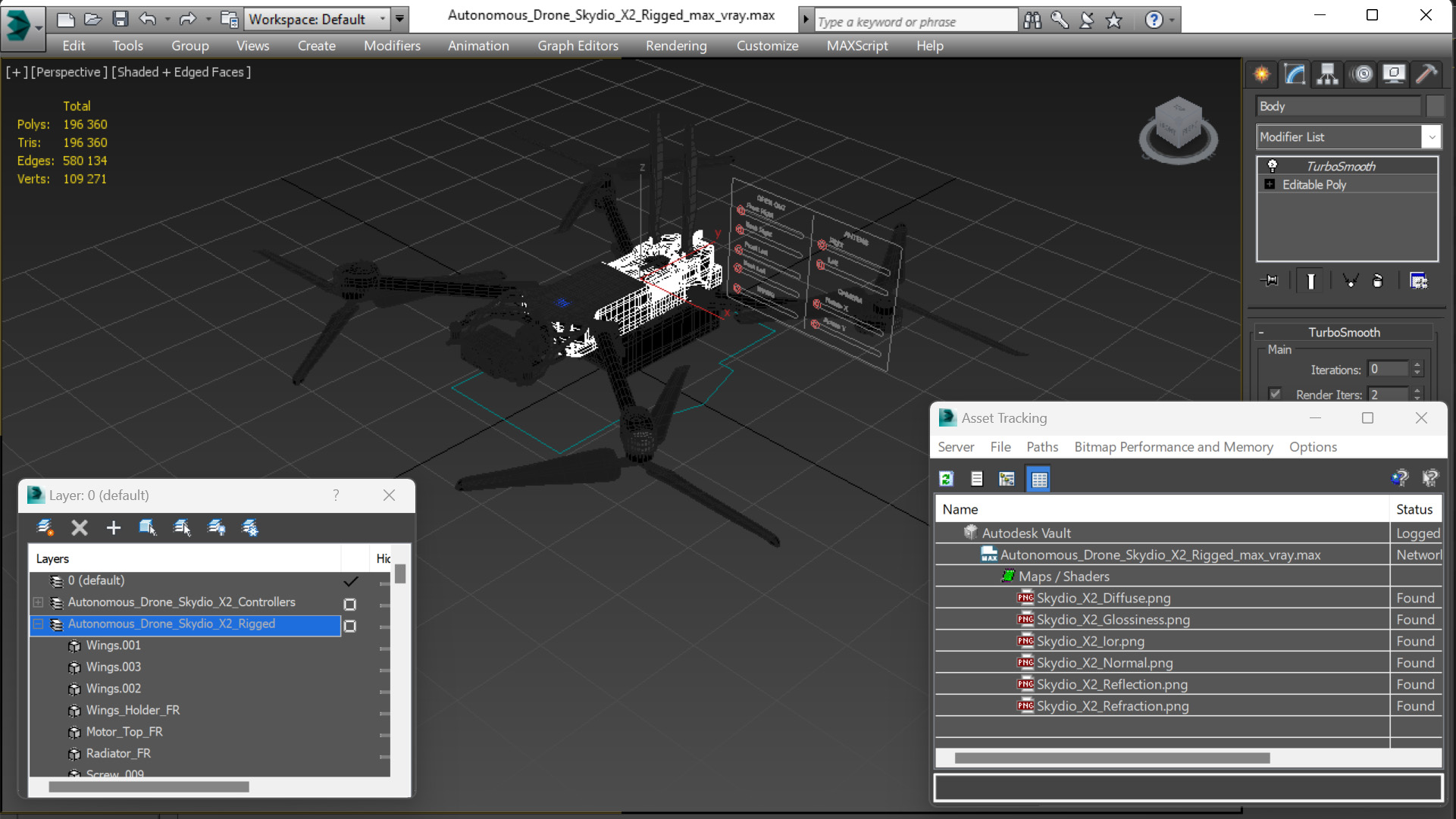Select Asset Tracking table view icon

1038,479
